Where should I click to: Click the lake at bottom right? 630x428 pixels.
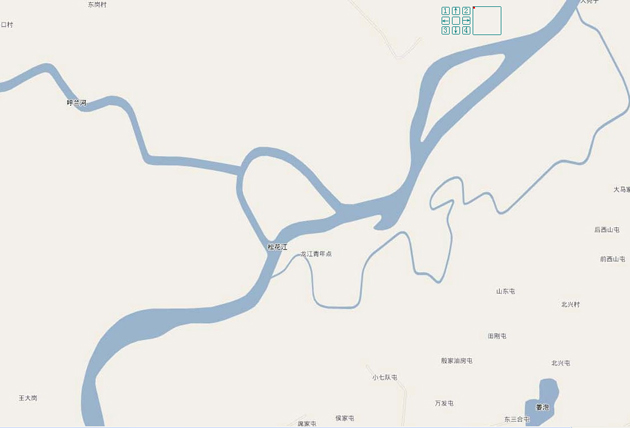(x=542, y=402)
